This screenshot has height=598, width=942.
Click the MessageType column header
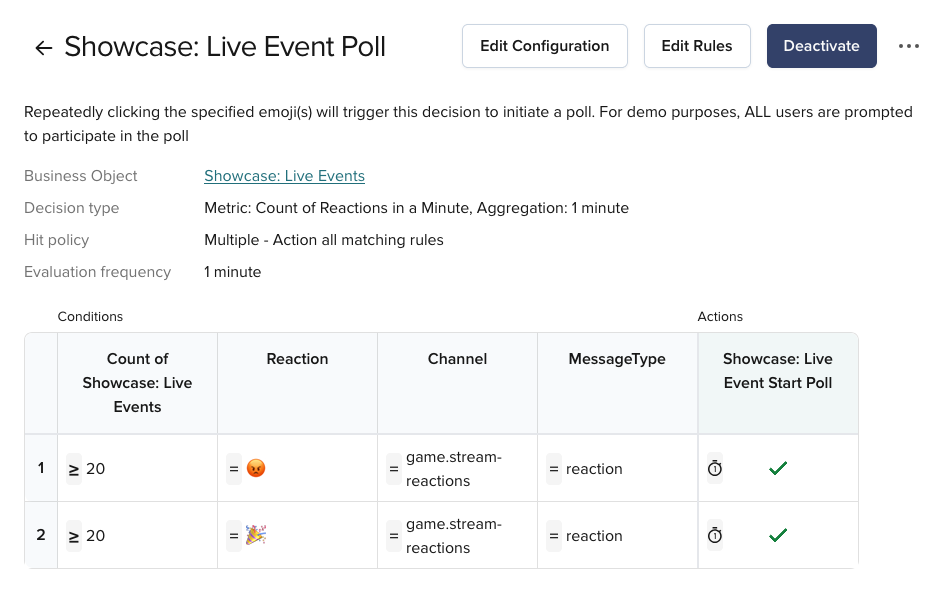click(617, 359)
